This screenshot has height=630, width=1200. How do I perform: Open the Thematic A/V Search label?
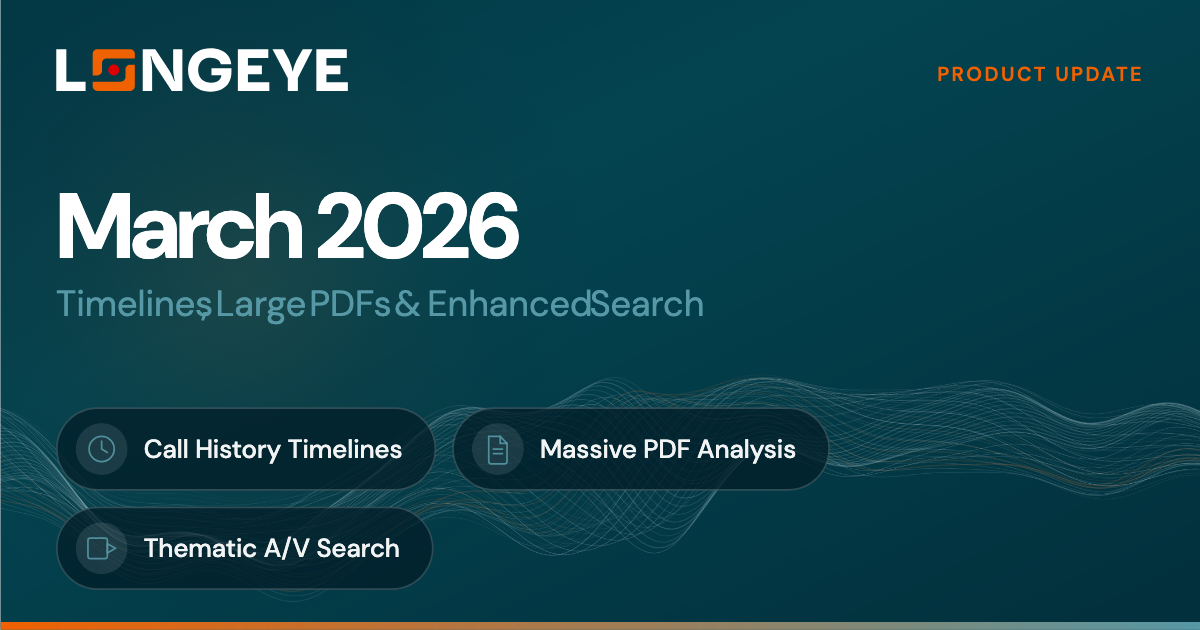point(271,548)
